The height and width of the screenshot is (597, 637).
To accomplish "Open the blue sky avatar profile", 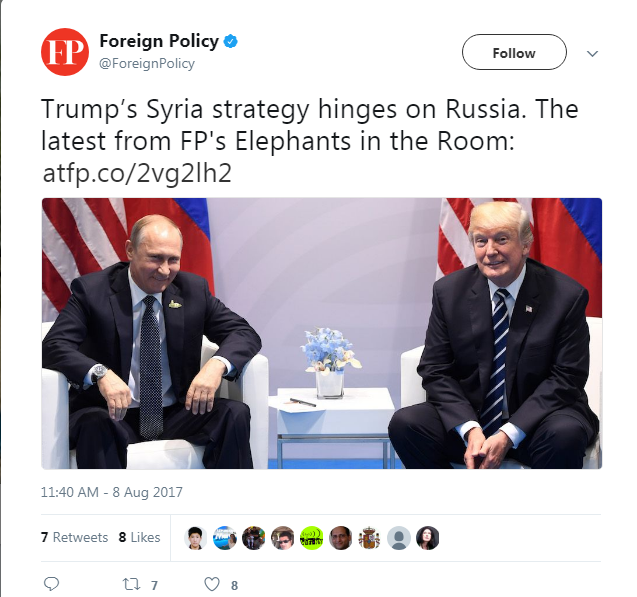I will pos(225,538).
